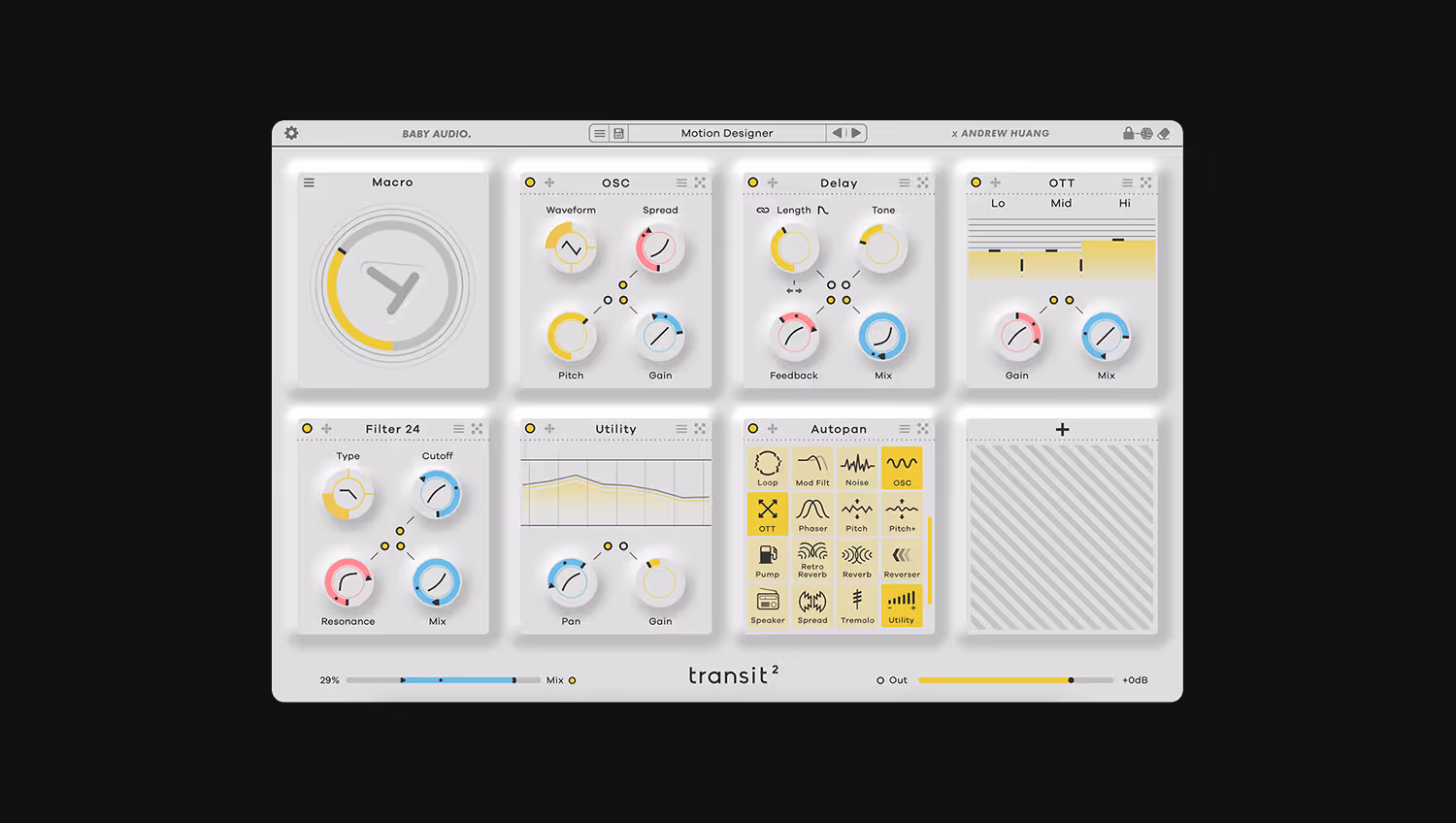
Task: Toggle the Utility module power button
Action: pyautogui.click(x=530, y=428)
